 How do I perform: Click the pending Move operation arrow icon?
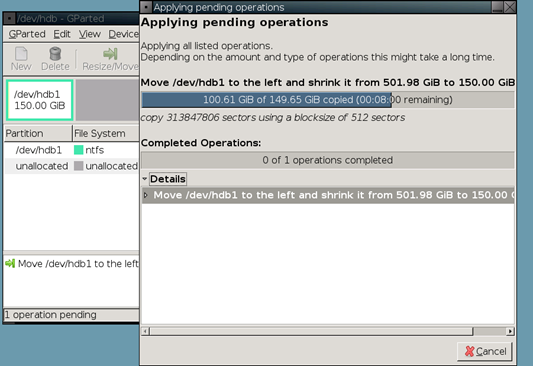click(10, 263)
